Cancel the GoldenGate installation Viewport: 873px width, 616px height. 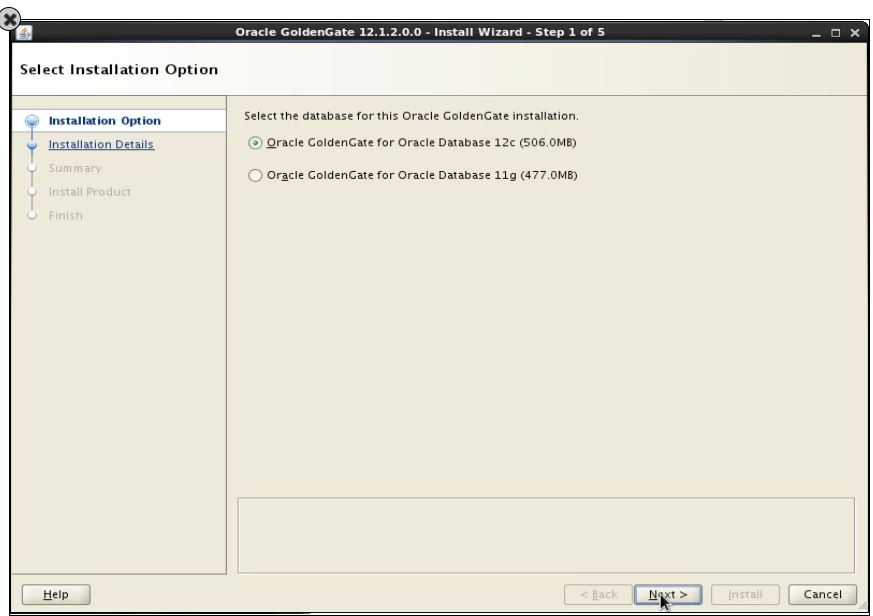(x=822, y=594)
